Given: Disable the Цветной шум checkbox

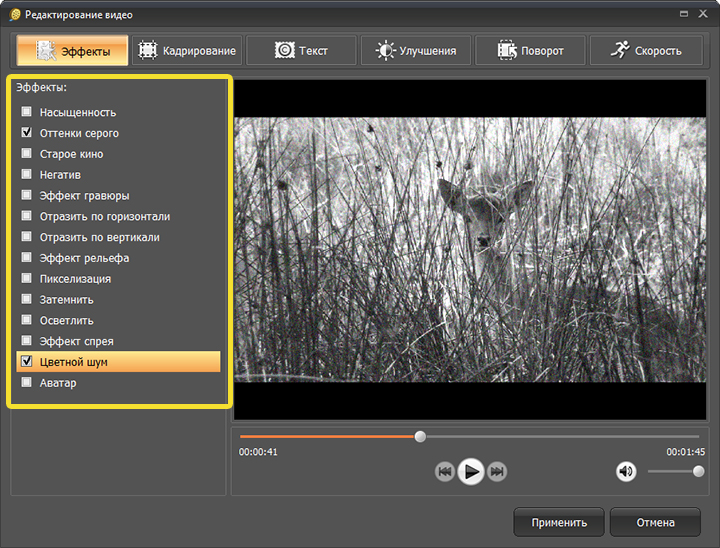Looking at the screenshot, I should coord(27,362).
